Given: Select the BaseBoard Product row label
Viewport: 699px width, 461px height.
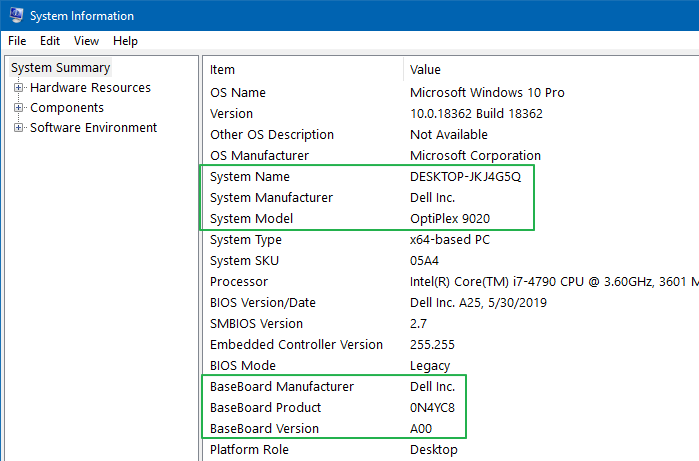Looking at the screenshot, I should pyautogui.click(x=265, y=407).
